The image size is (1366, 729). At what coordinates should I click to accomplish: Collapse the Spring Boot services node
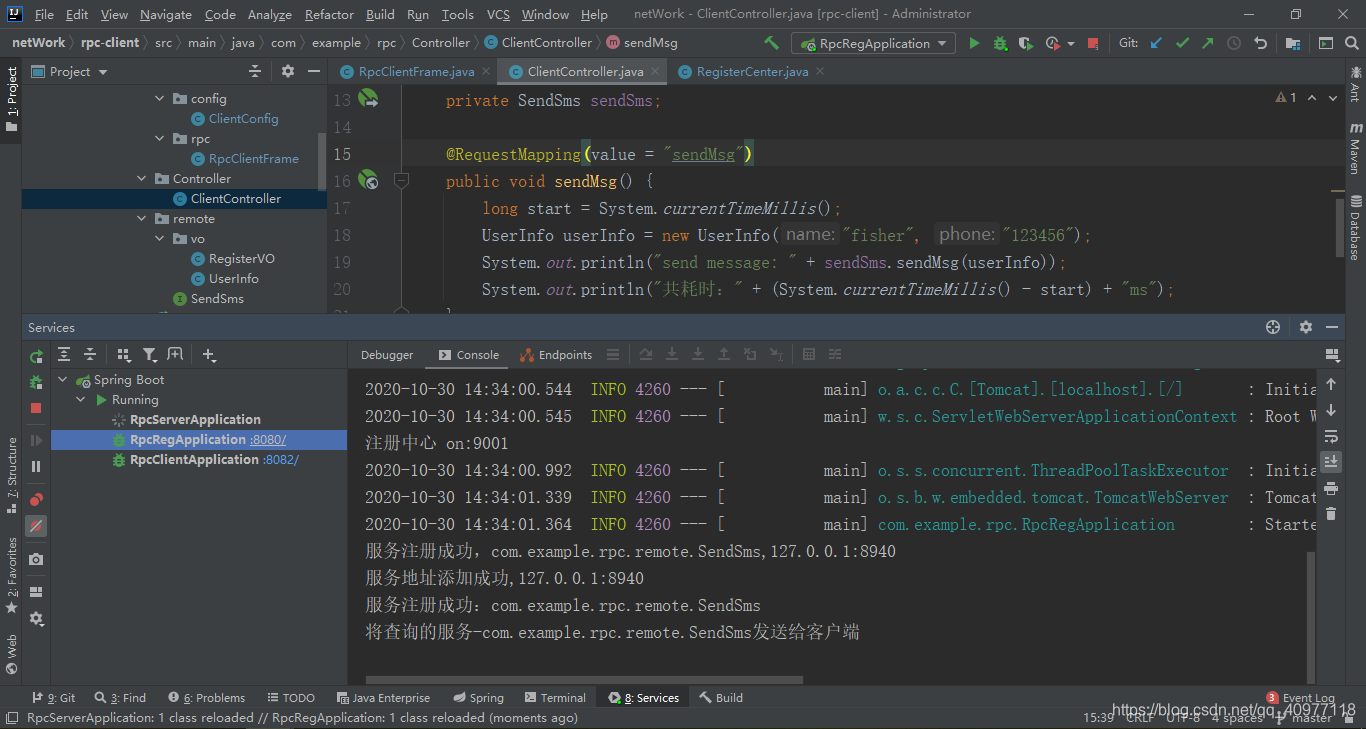pyautogui.click(x=63, y=379)
